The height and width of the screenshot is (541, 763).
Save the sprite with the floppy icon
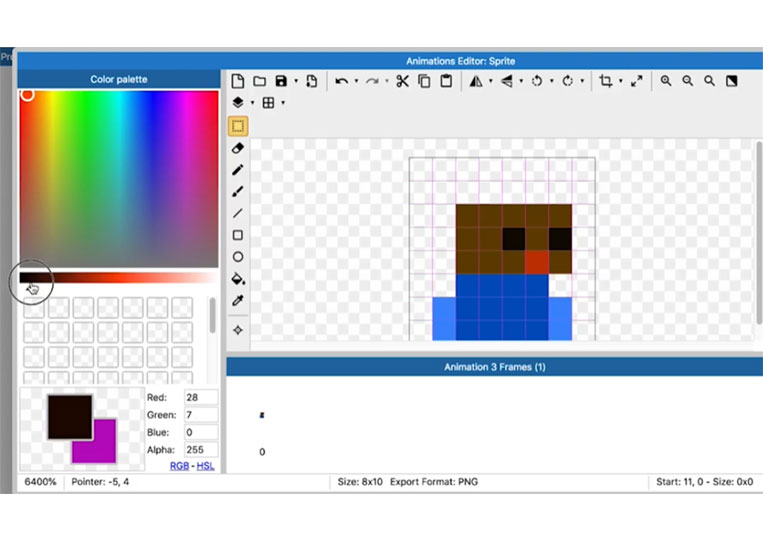point(281,81)
